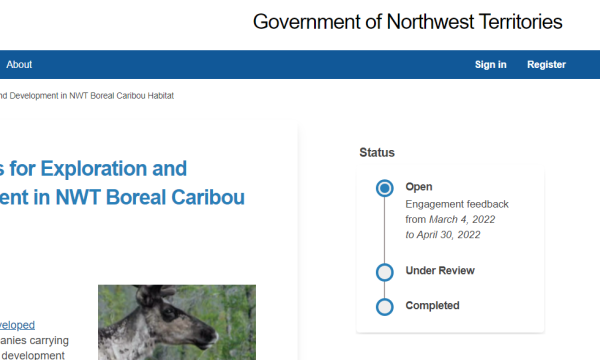Select the Open status circle

385,188
